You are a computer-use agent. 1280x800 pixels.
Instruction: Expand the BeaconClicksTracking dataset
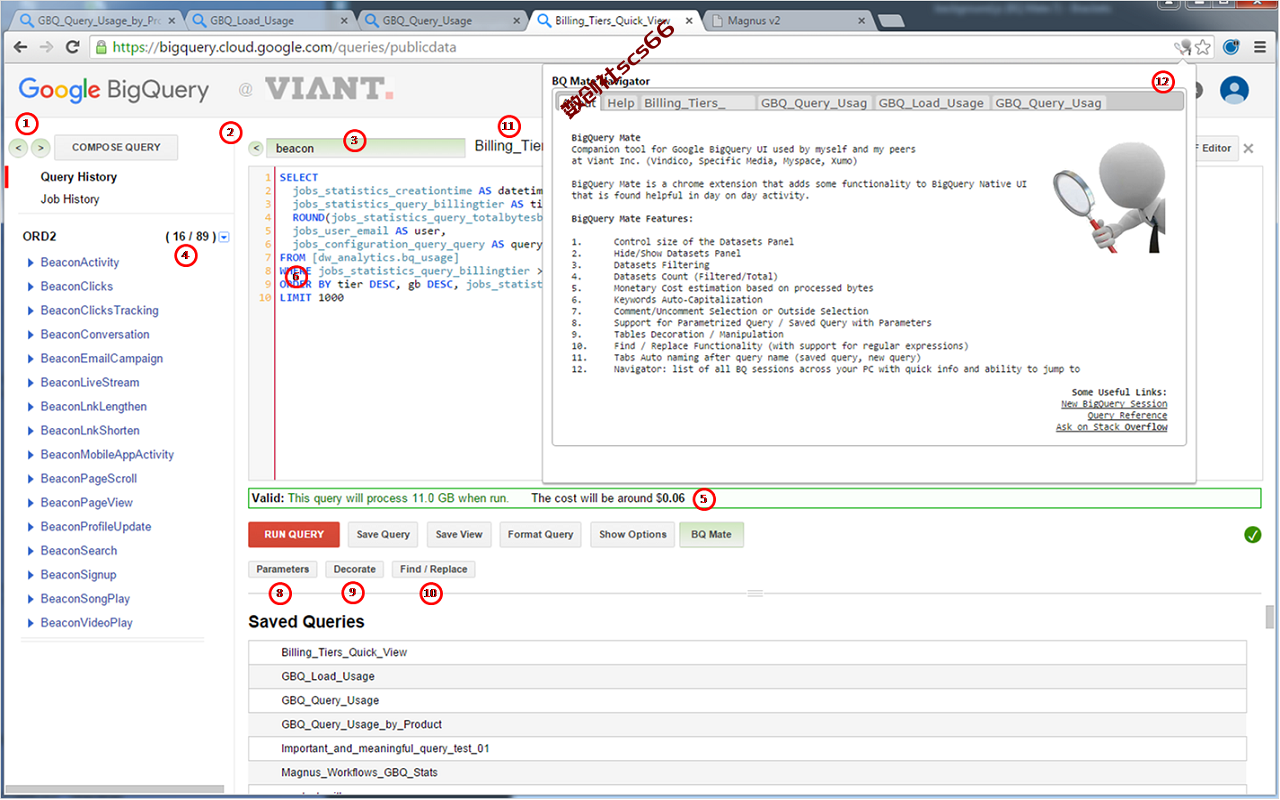tap(31, 311)
